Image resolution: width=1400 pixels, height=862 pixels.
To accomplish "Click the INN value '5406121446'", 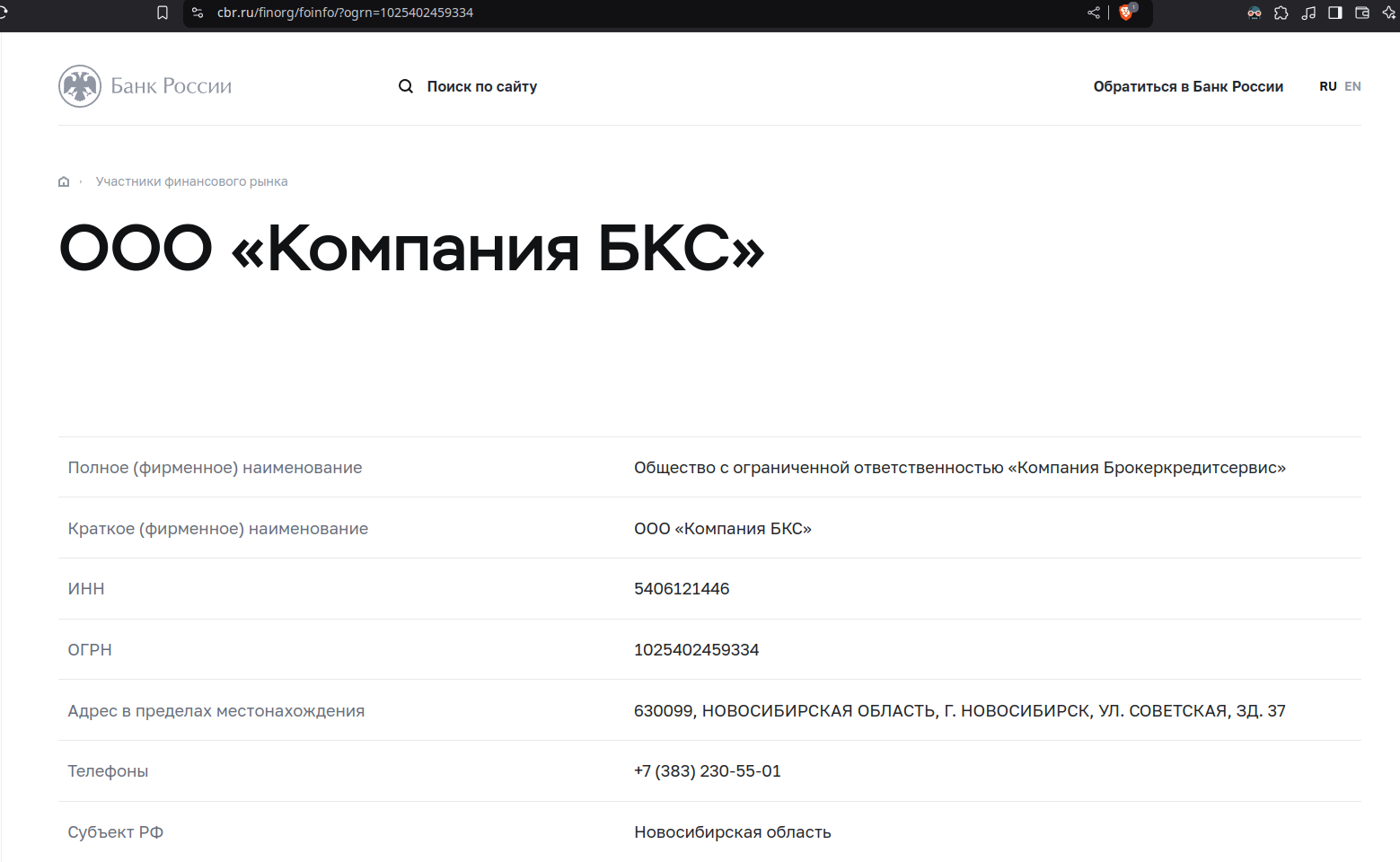I will (682, 589).
